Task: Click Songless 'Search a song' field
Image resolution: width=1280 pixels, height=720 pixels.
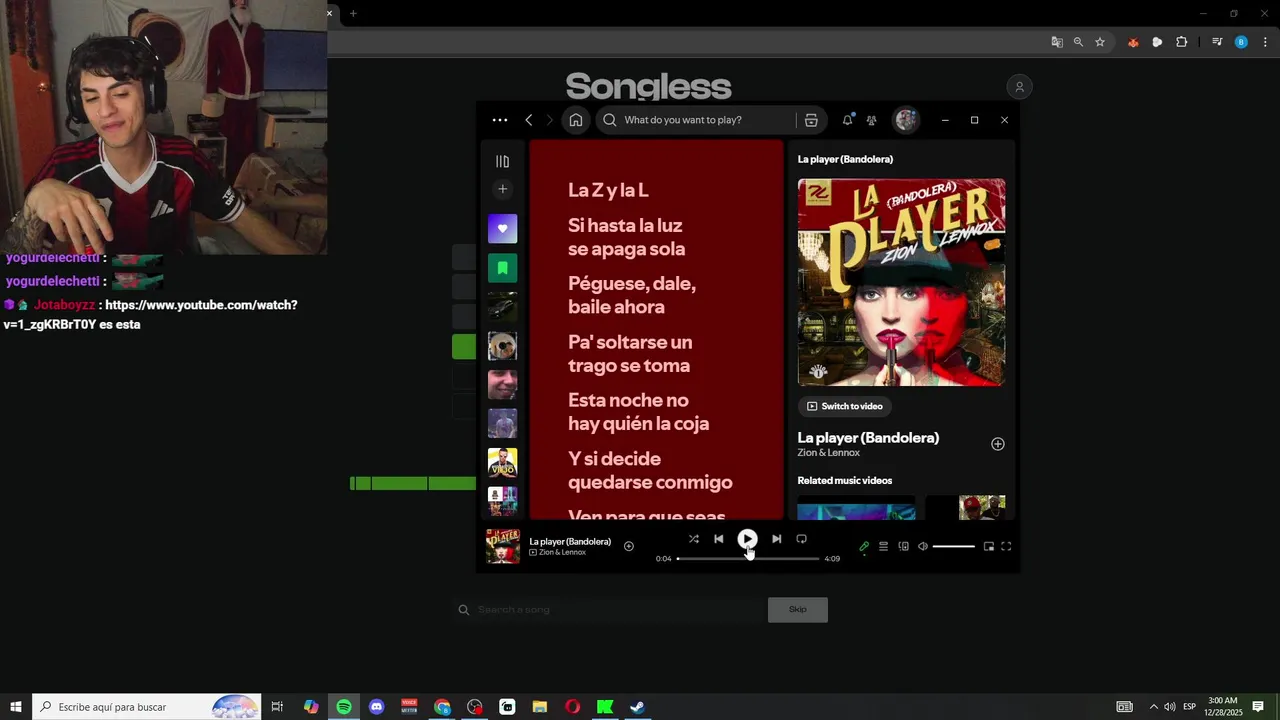Action: point(608,610)
